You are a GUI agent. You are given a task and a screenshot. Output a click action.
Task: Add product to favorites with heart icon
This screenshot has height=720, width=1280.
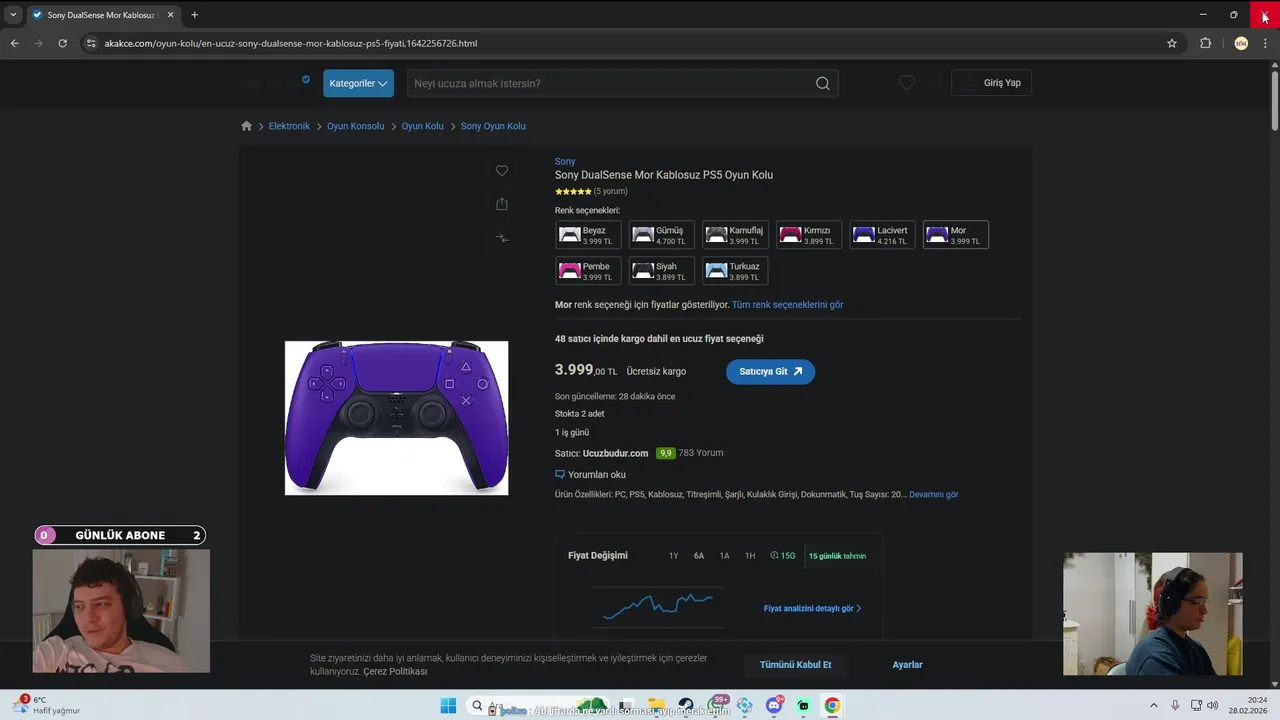(502, 171)
